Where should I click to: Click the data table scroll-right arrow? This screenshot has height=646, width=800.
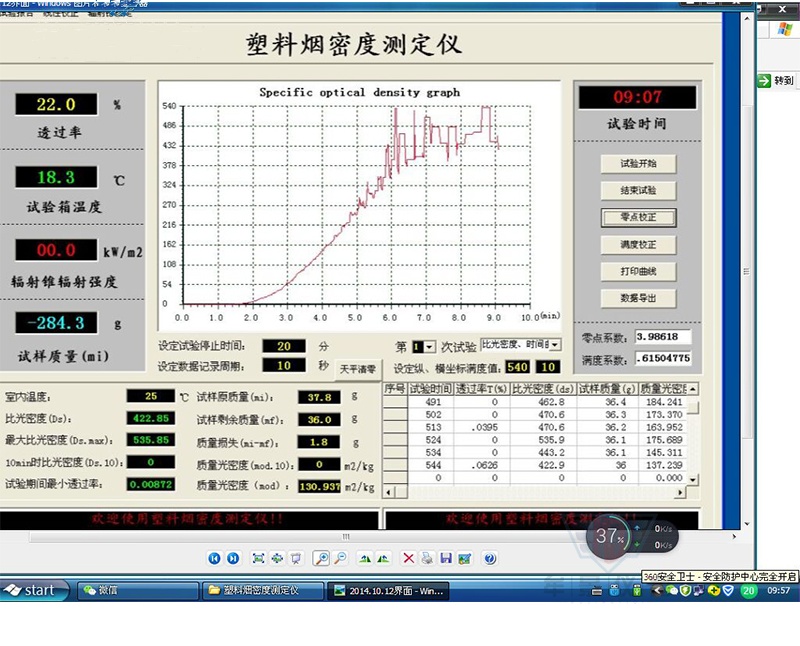[680, 492]
